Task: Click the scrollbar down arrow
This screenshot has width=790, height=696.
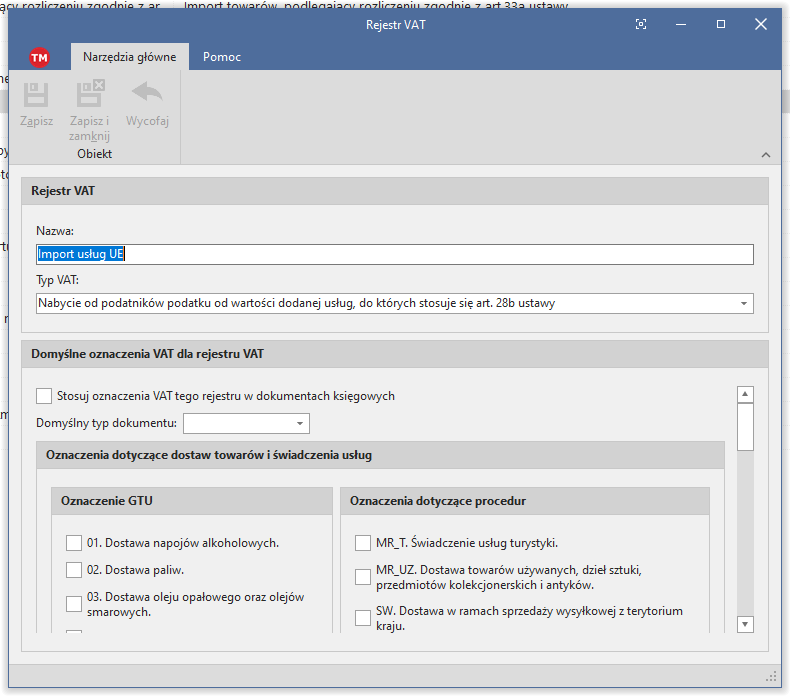Action: 744,623
